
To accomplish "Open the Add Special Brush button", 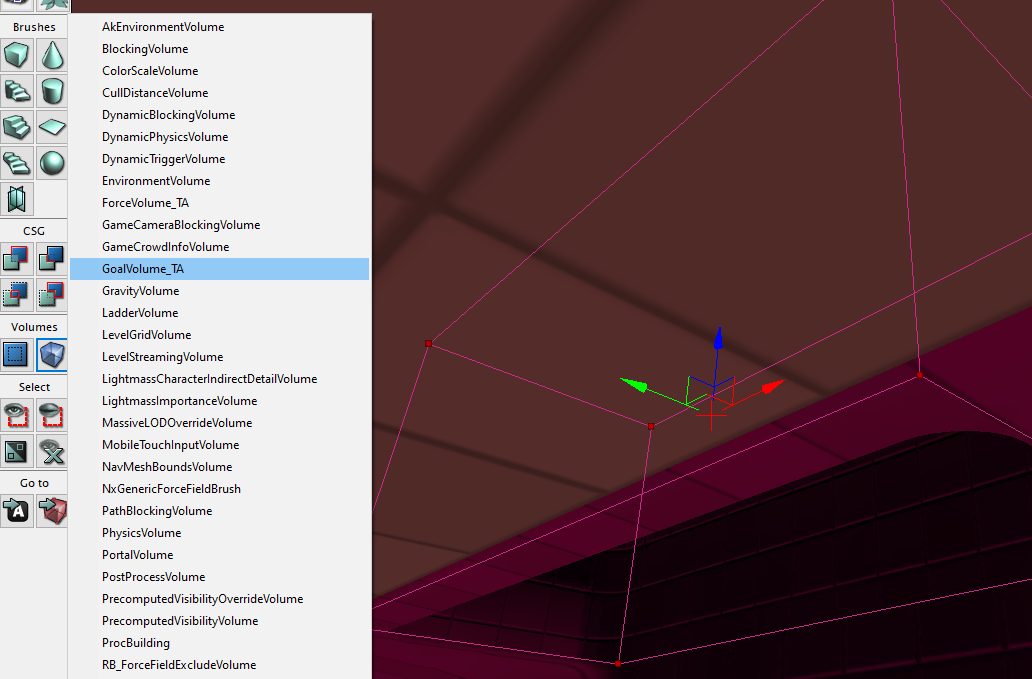I will click(17, 355).
